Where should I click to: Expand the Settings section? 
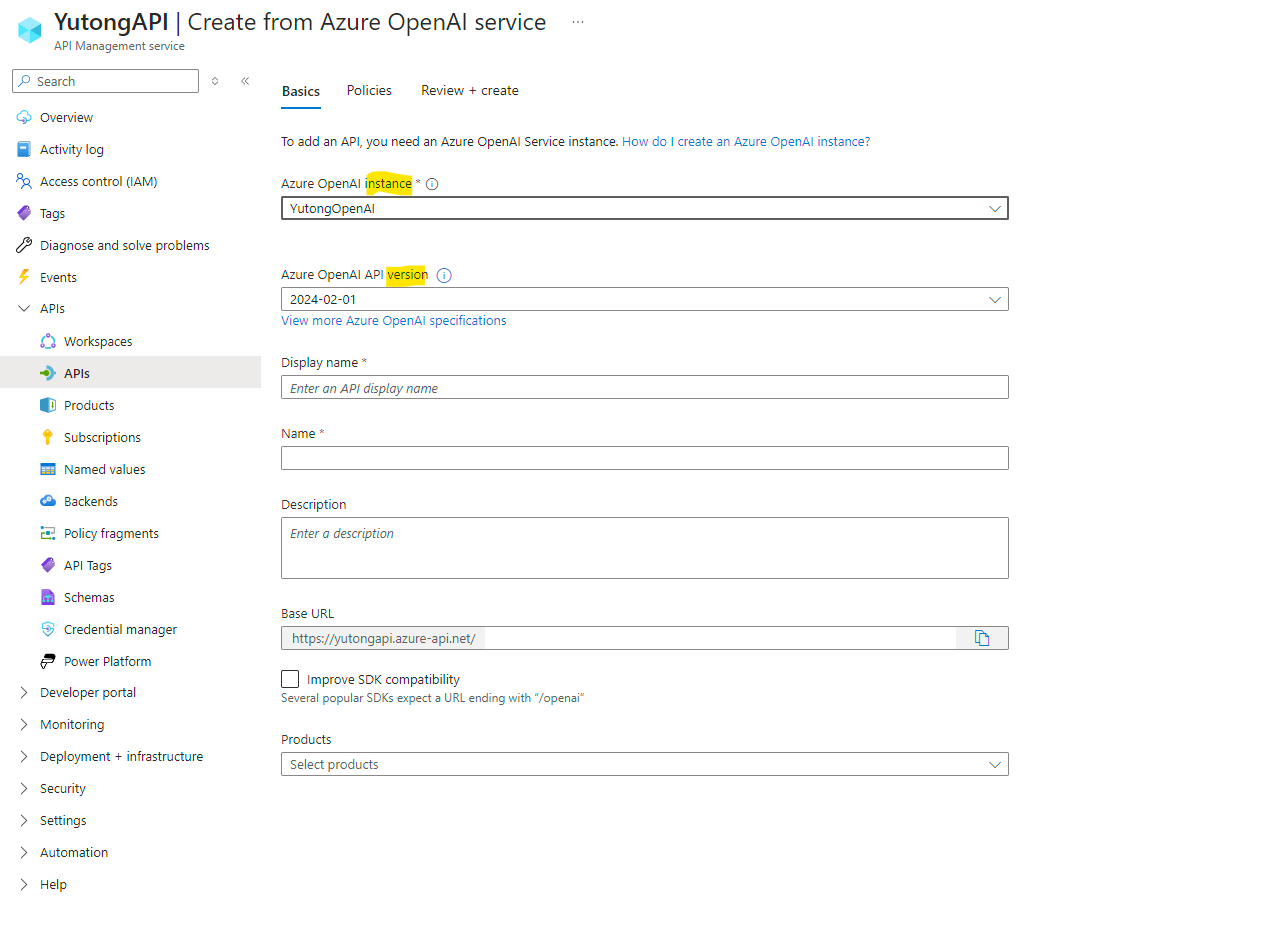click(x=24, y=820)
